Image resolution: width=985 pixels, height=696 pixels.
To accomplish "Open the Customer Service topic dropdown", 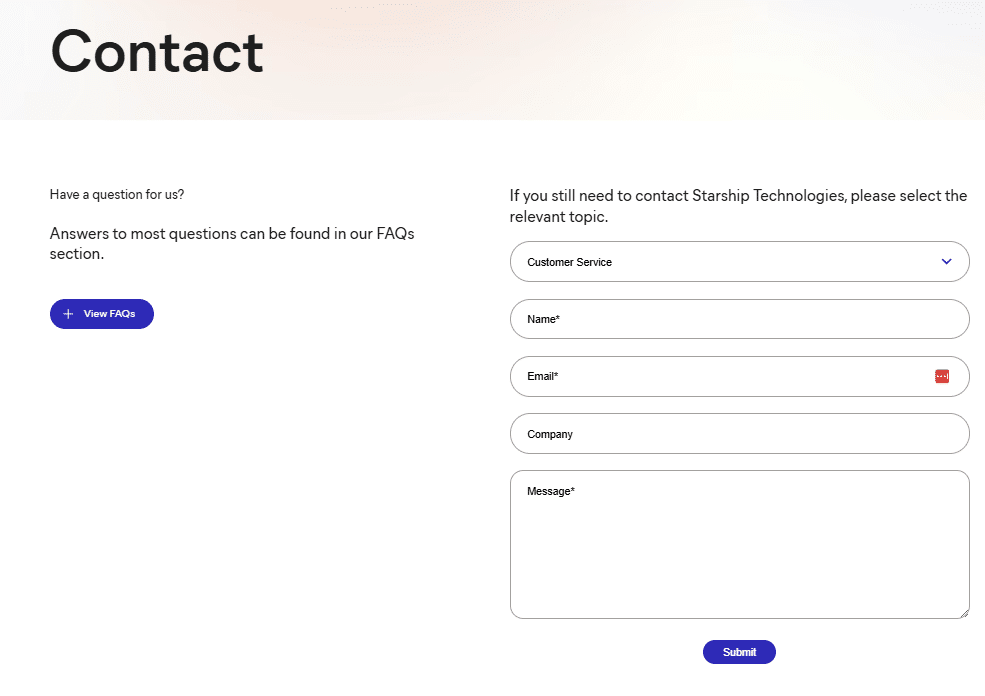I will coord(739,262).
